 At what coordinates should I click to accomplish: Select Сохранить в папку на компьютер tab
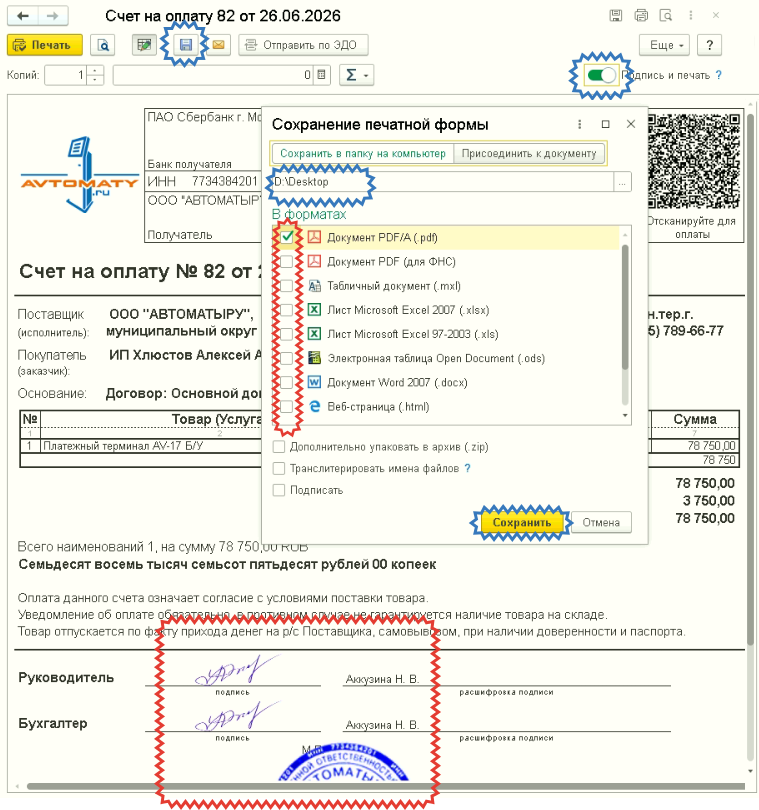coord(363,153)
